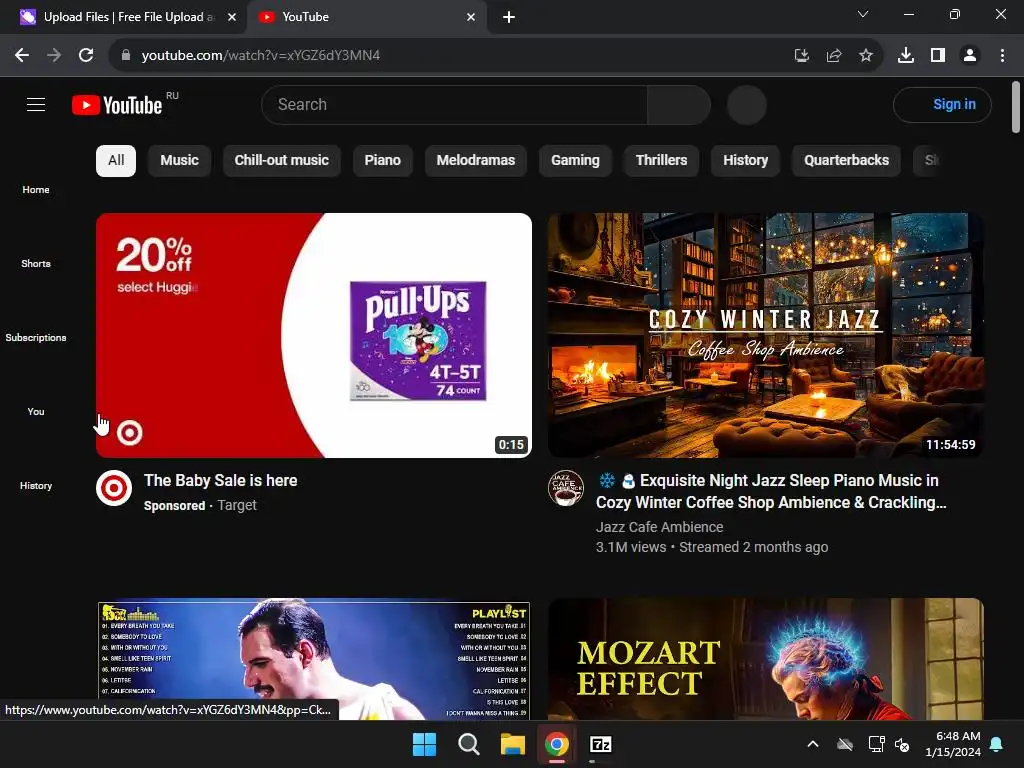Screen dimensions: 1024x768
Task: Open Shorts in the sidebar
Action: (36, 263)
